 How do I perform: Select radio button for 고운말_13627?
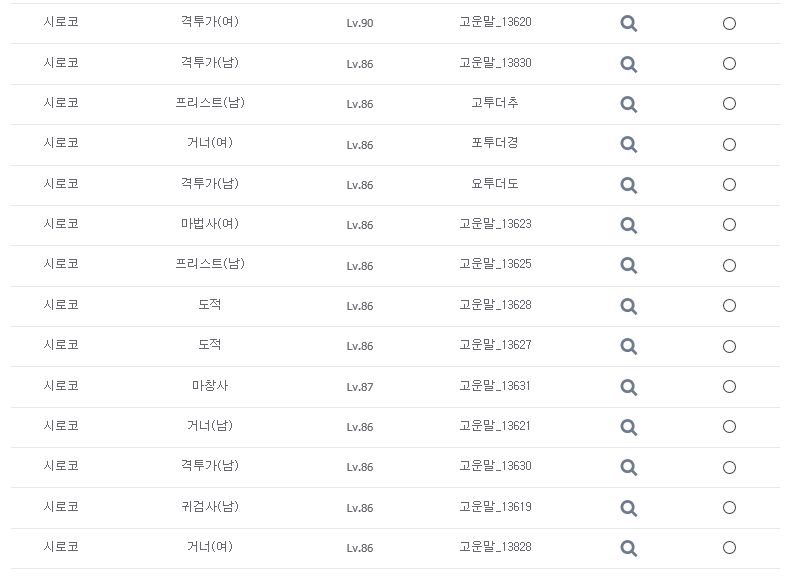pos(729,346)
